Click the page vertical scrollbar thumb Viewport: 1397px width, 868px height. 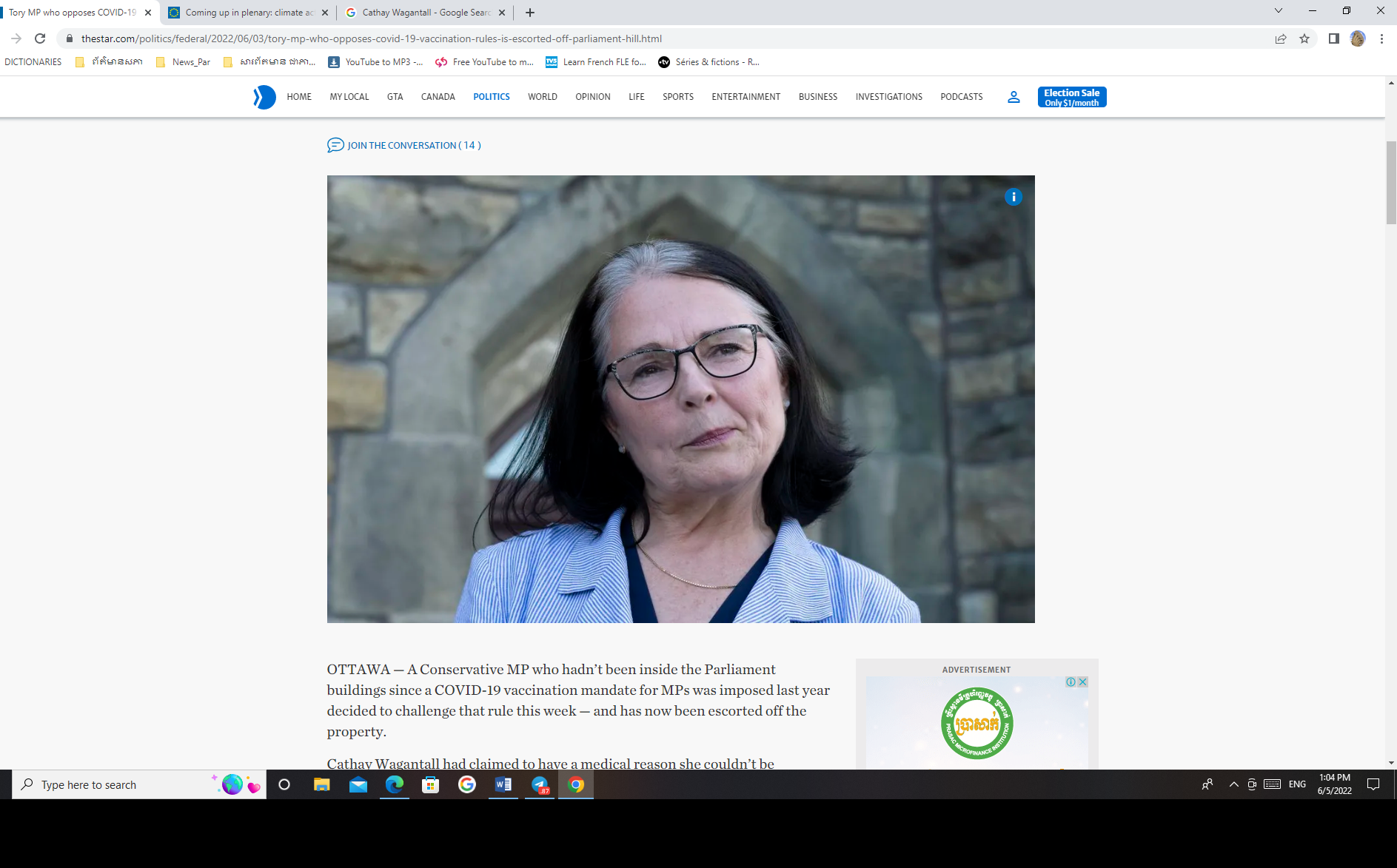(1391, 182)
